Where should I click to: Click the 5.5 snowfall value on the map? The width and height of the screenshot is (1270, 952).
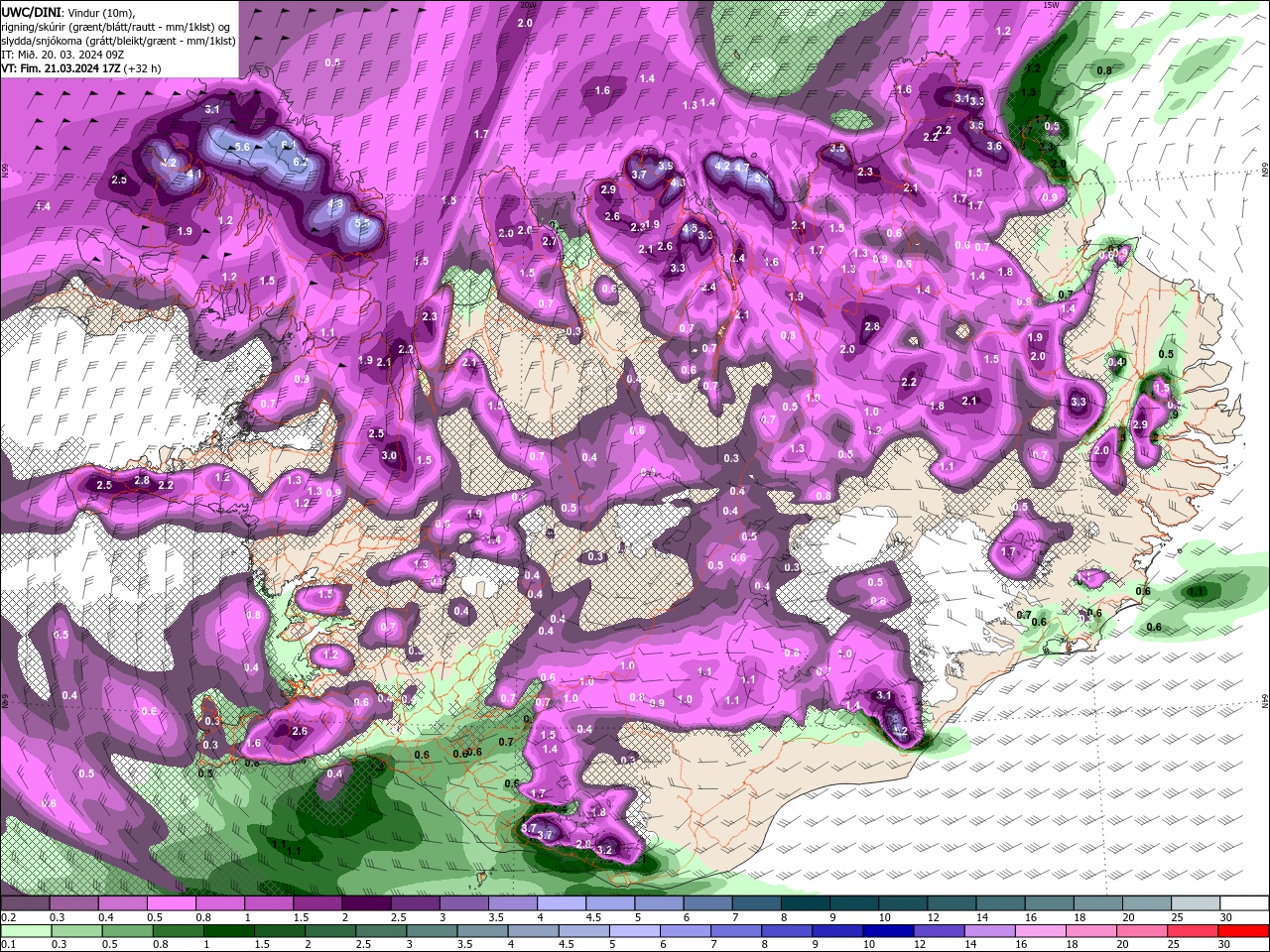tap(362, 223)
